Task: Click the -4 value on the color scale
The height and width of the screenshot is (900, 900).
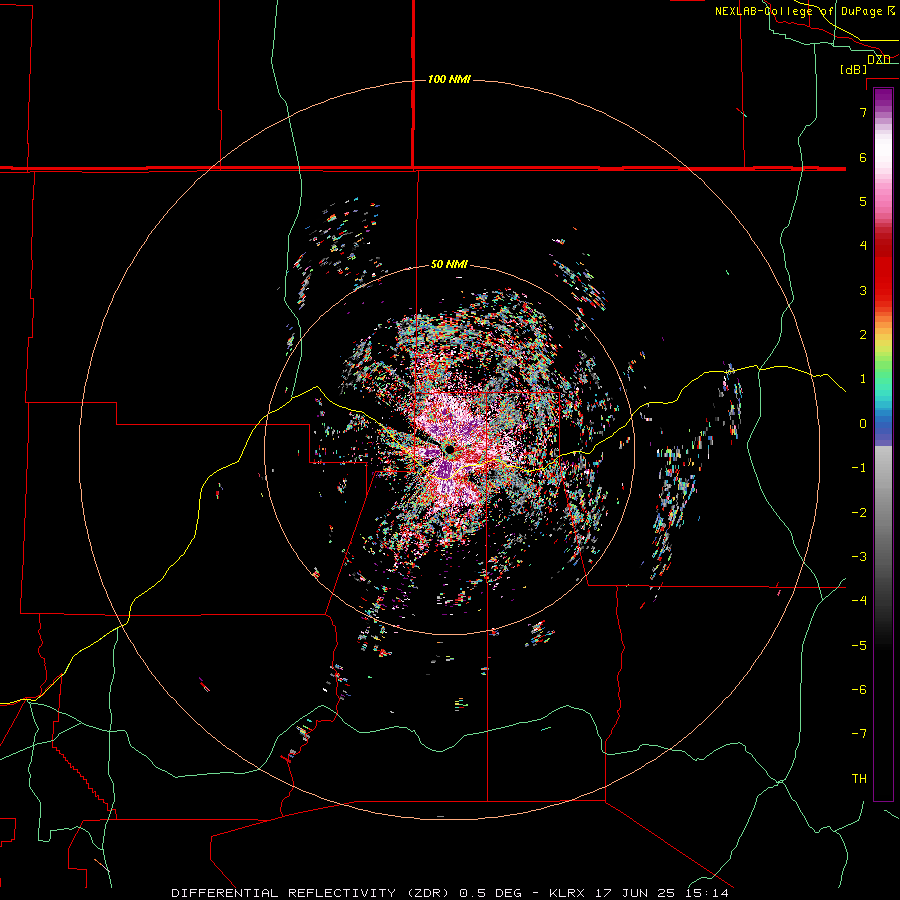Action: click(x=859, y=601)
